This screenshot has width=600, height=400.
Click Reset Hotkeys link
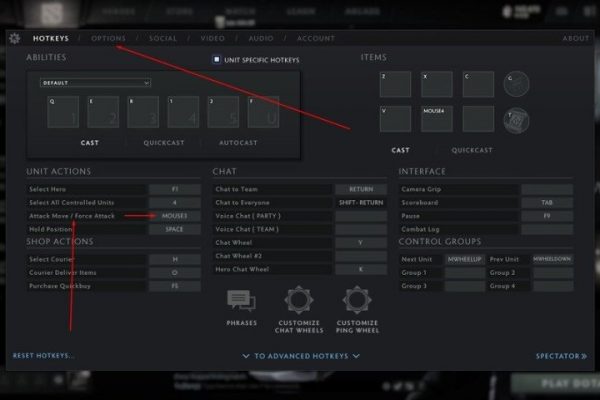44,356
